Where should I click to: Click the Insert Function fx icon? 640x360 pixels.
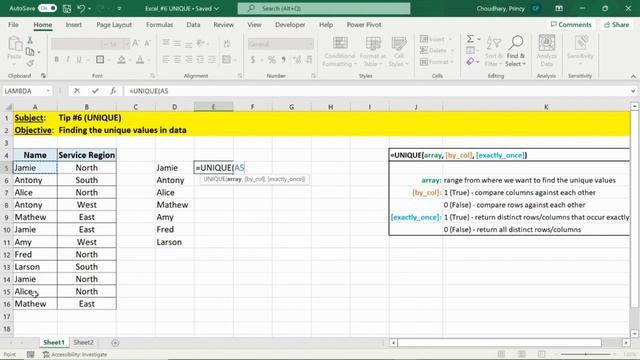point(113,91)
